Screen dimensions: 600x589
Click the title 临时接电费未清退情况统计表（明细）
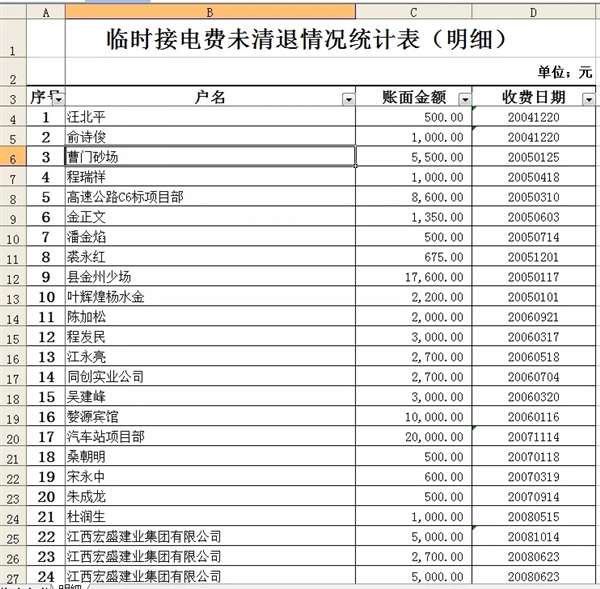click(307, 39)
